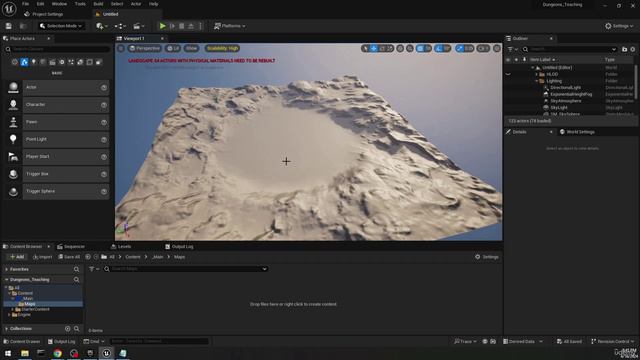Image resolution: width=640 pixels, height=360 pixels.
Task: Activate the Rotate tool icon in viewport
Action: (x=382, y=48)
